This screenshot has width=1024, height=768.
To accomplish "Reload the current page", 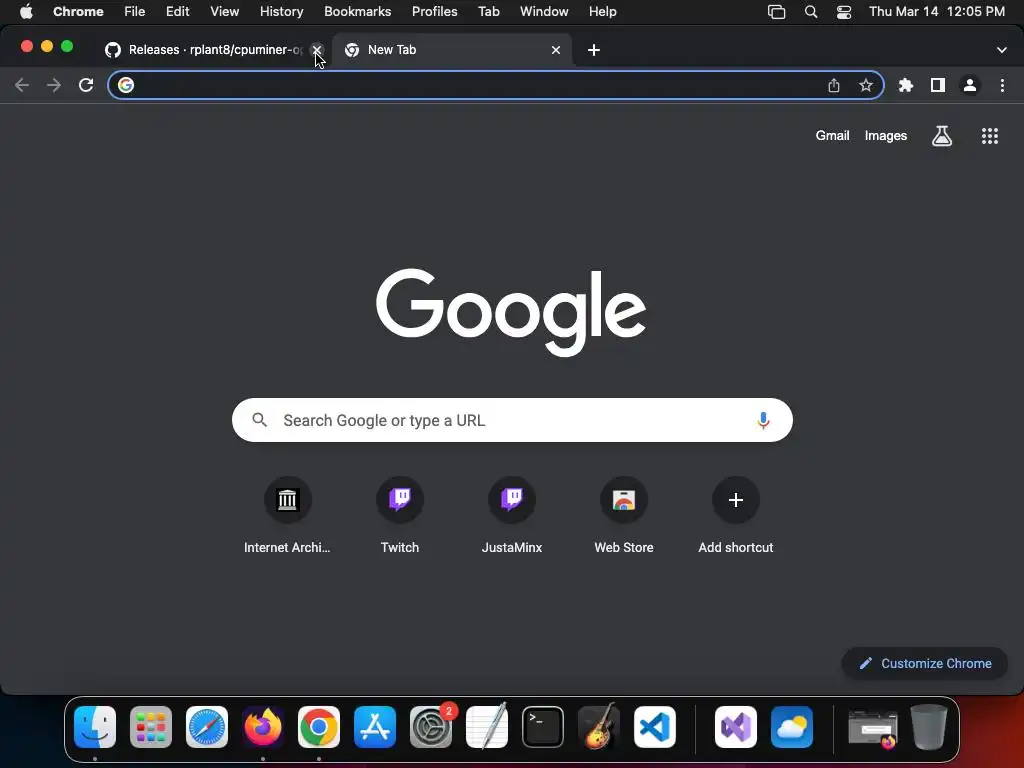I will click(86, 85).
